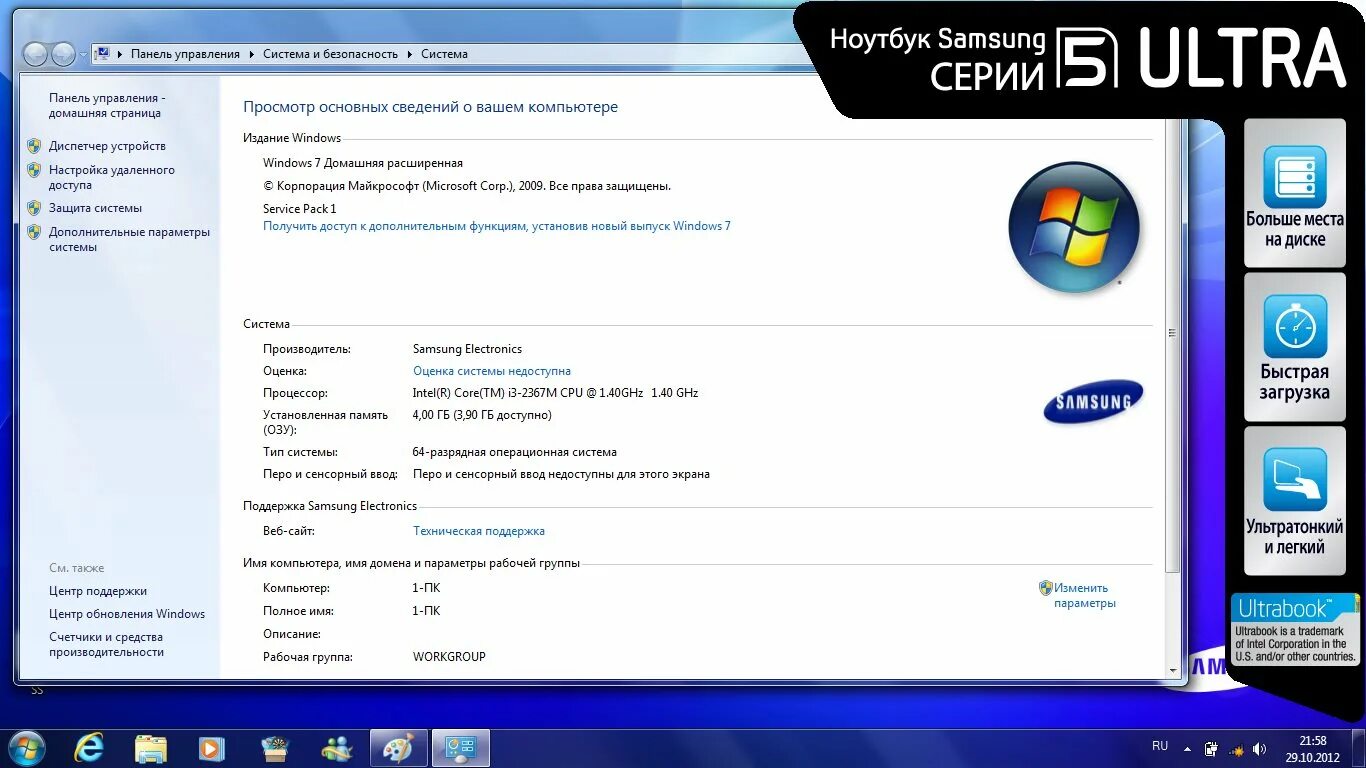The image size is (1366, 768).
Task: Click the taskbar clock showing 21:58
Action: coord(1312,749)
